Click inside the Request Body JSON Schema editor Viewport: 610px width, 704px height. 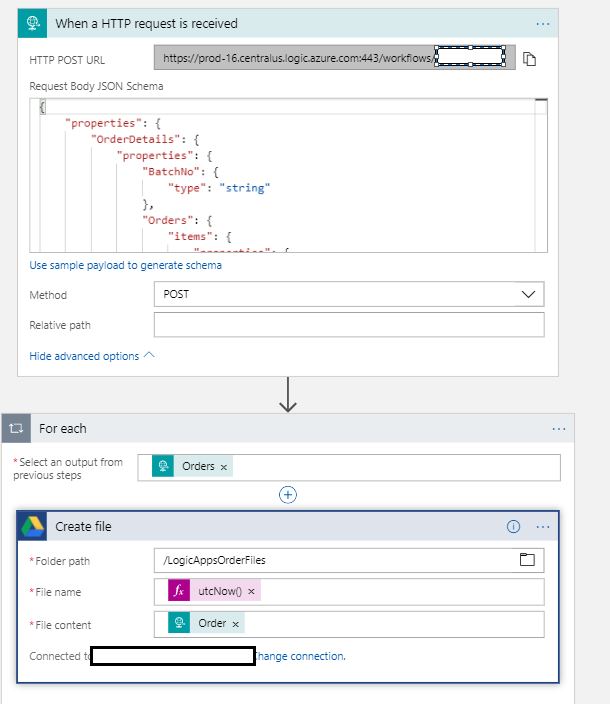288,175
